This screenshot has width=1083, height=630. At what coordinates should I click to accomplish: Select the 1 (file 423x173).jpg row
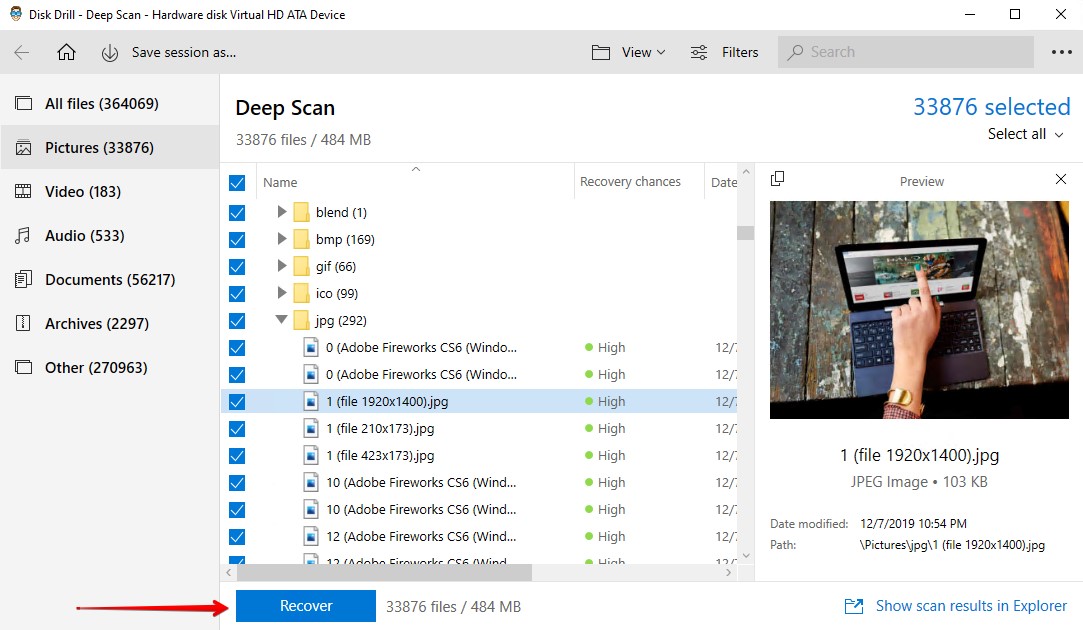(x=479, y=455)
